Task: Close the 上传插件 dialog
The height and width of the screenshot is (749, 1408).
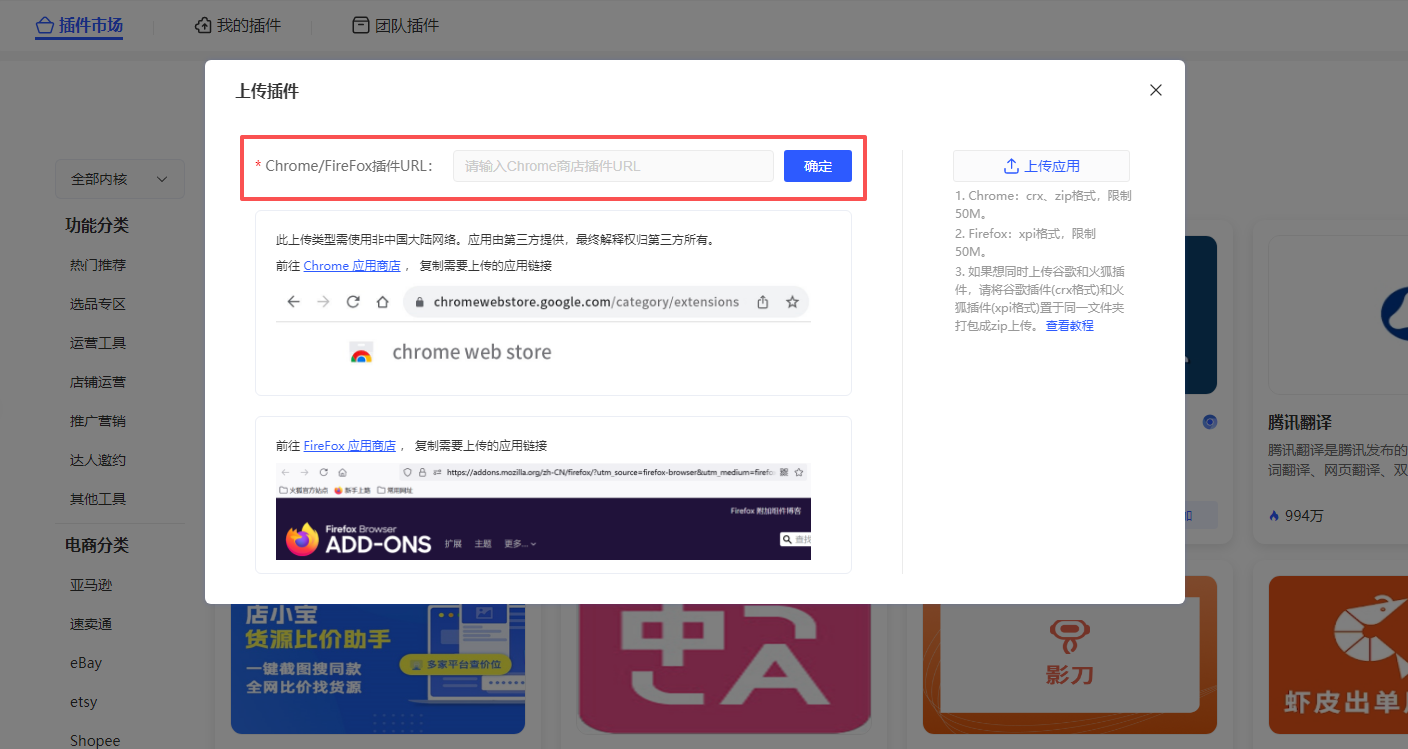Action: (x=1155, y=90)
